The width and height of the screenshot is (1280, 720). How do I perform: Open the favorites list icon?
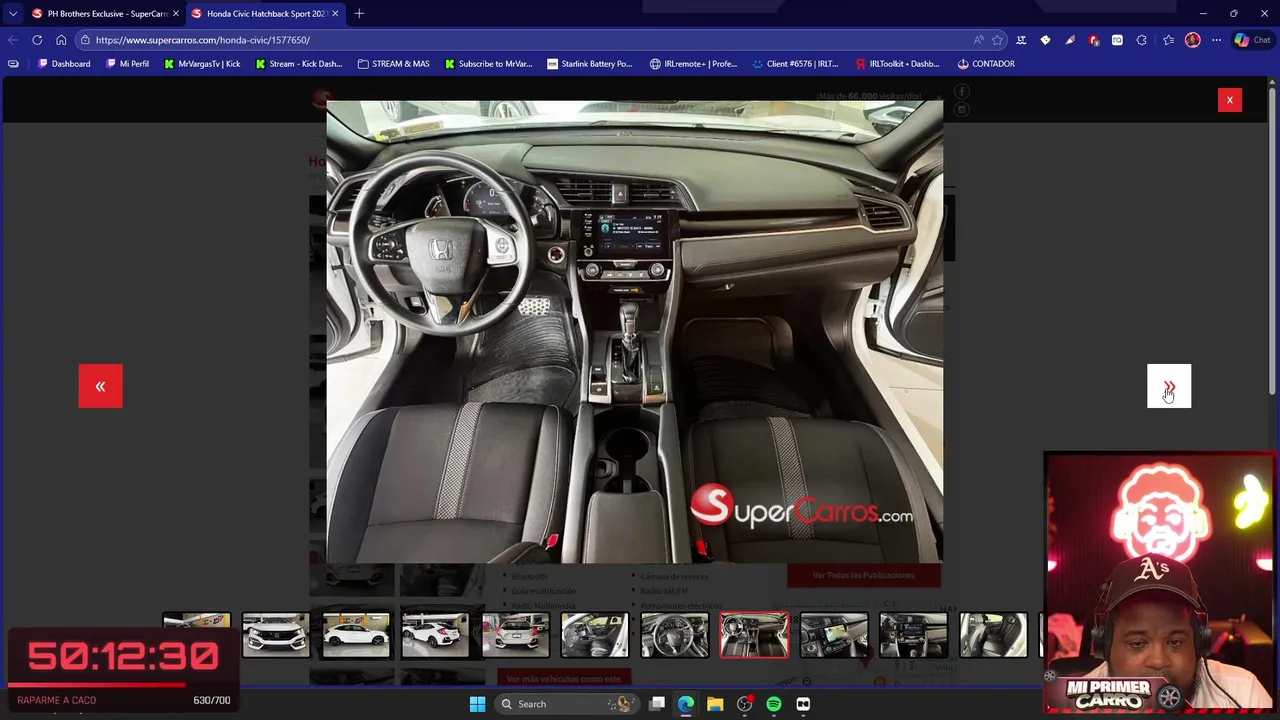pyautogui.click(x=1168, y=40)
